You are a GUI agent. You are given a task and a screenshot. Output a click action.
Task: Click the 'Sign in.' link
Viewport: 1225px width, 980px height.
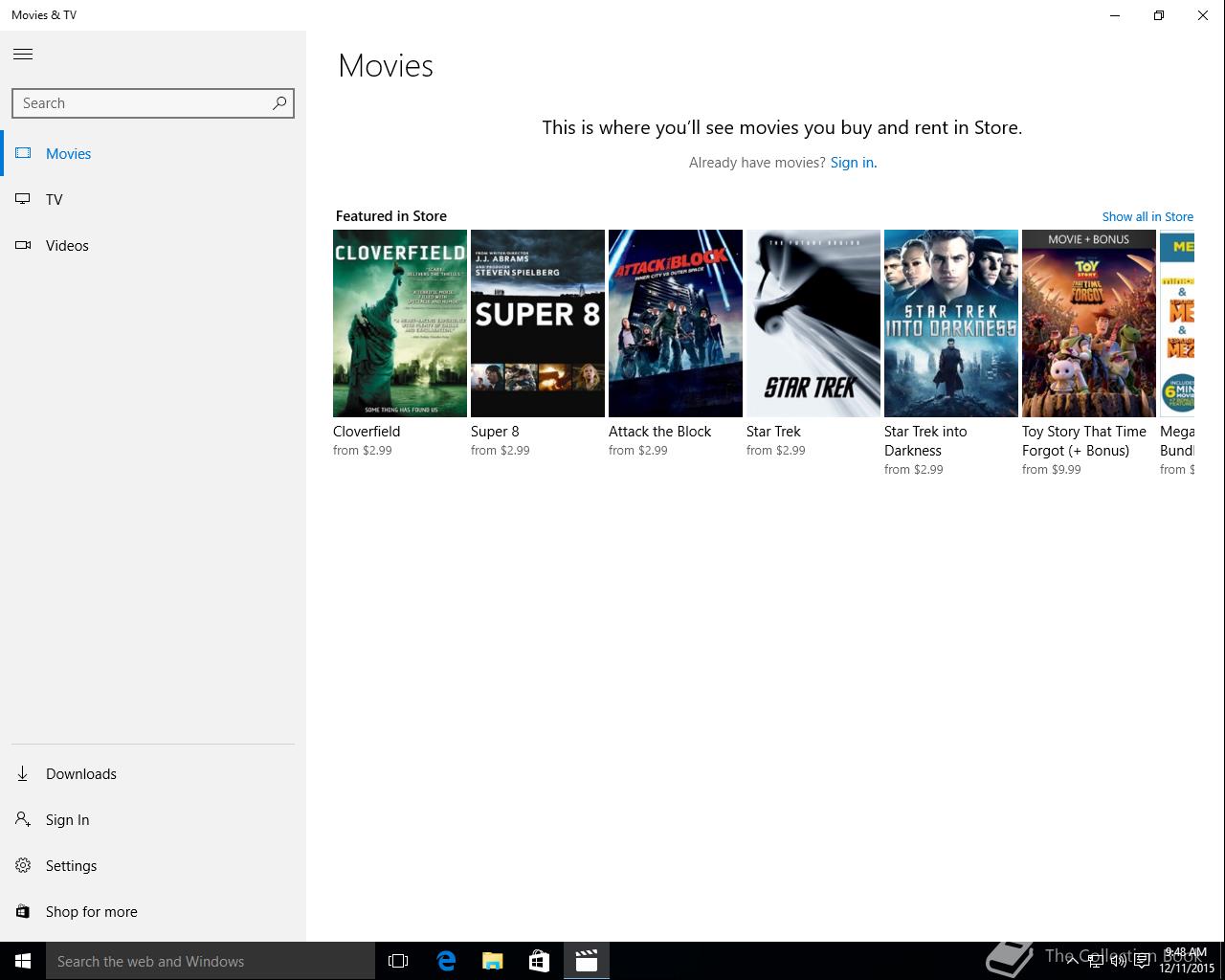pyautogui.click(x=854, y=163)
